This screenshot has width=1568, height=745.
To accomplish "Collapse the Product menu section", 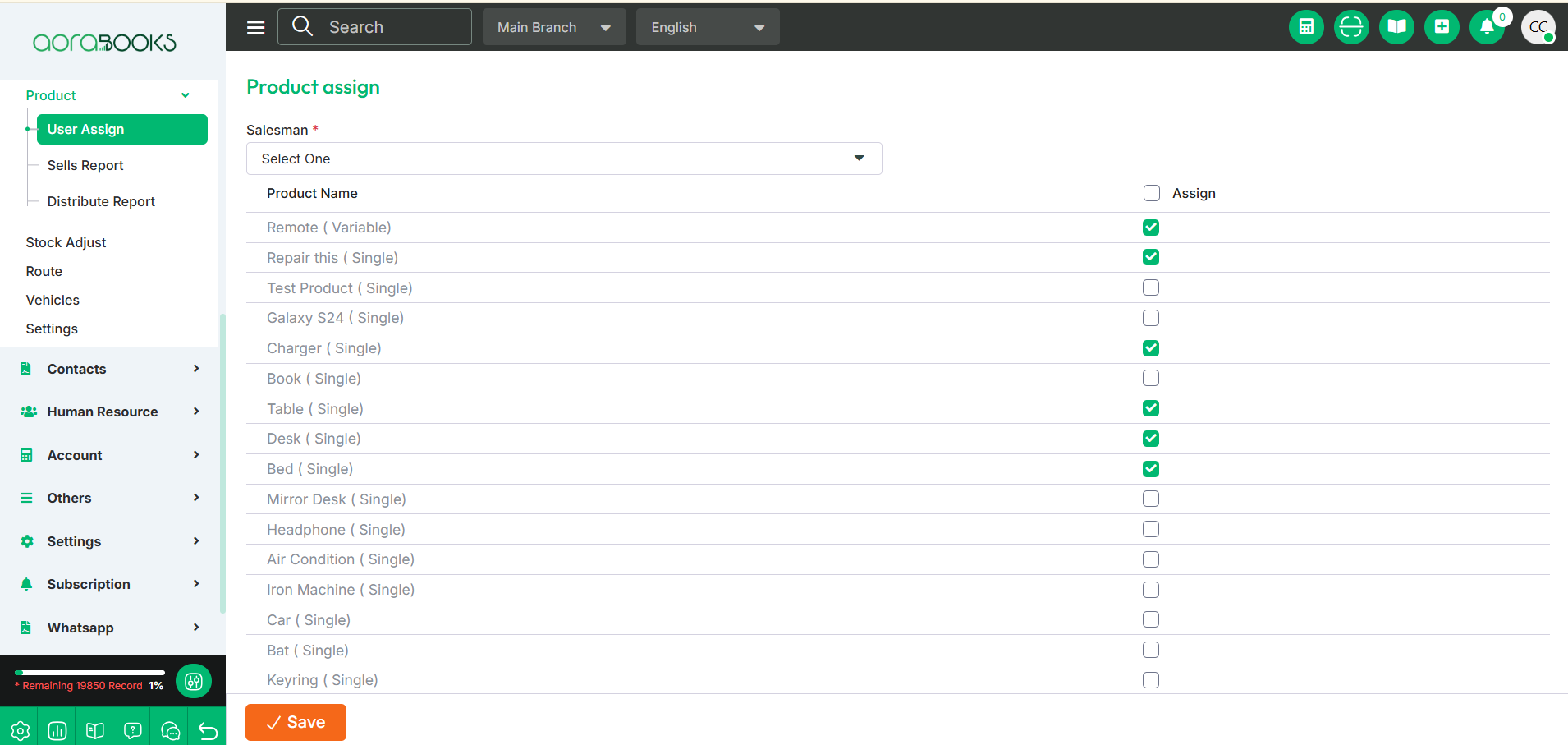I will (108, 95).
